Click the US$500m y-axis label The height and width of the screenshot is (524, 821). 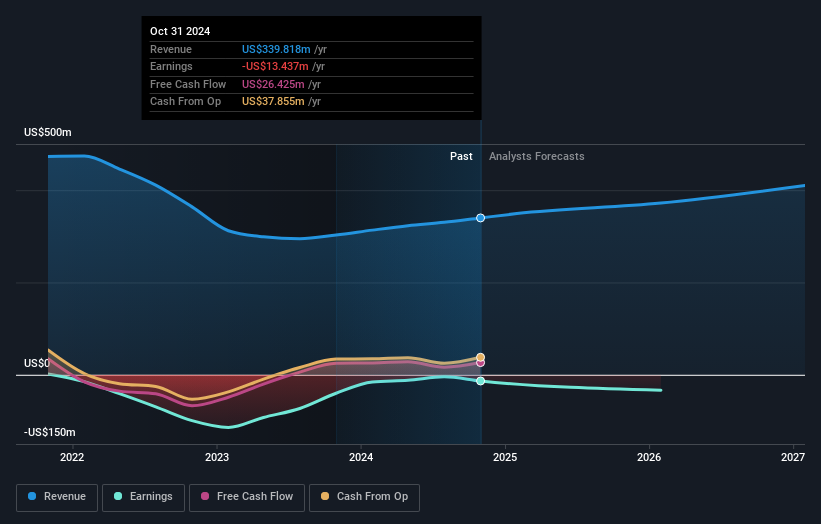(48, 132)
